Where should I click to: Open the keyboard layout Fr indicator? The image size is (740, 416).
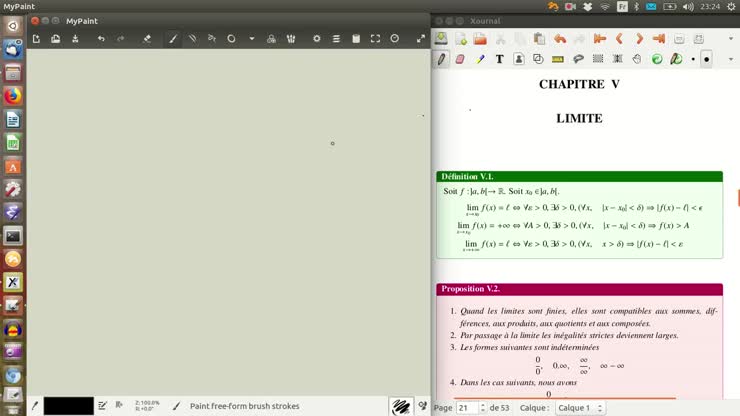(x=622, y=6)
